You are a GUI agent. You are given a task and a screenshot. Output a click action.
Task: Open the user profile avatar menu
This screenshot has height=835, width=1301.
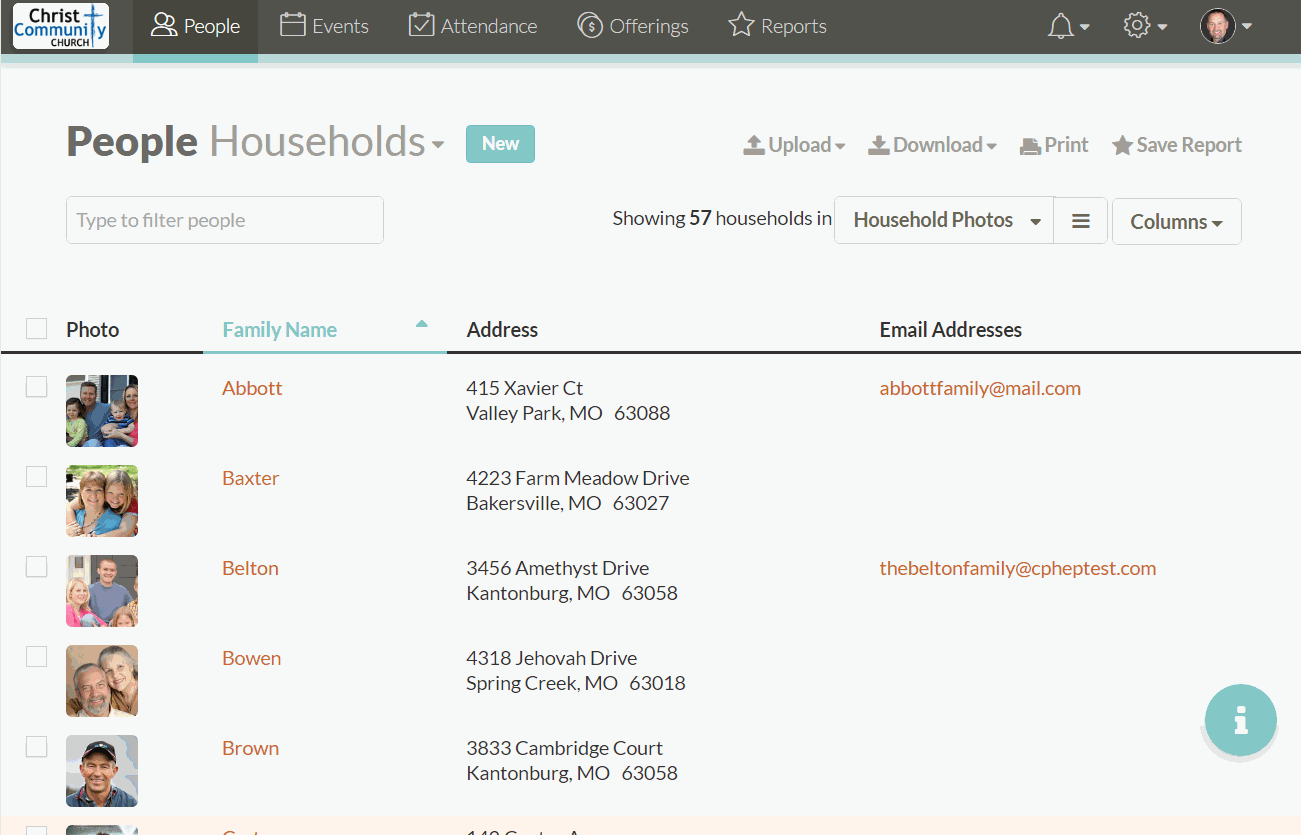click(x=1226, y=26)
